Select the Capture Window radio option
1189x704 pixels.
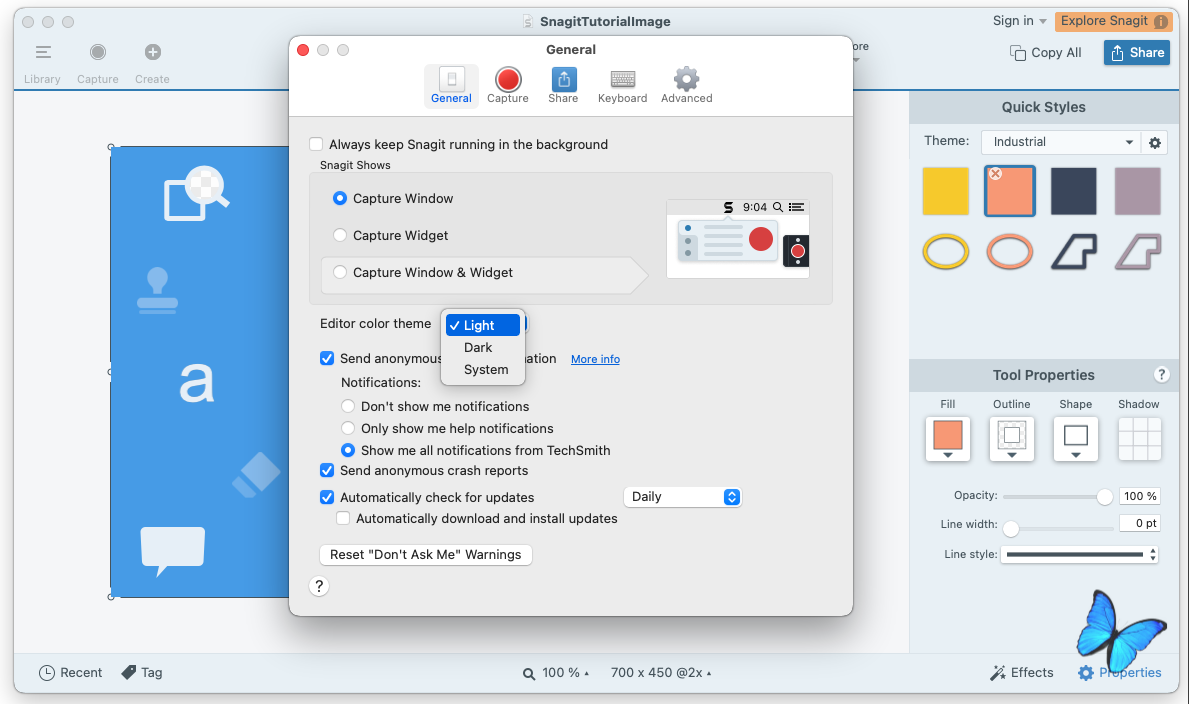pos(340,198)
